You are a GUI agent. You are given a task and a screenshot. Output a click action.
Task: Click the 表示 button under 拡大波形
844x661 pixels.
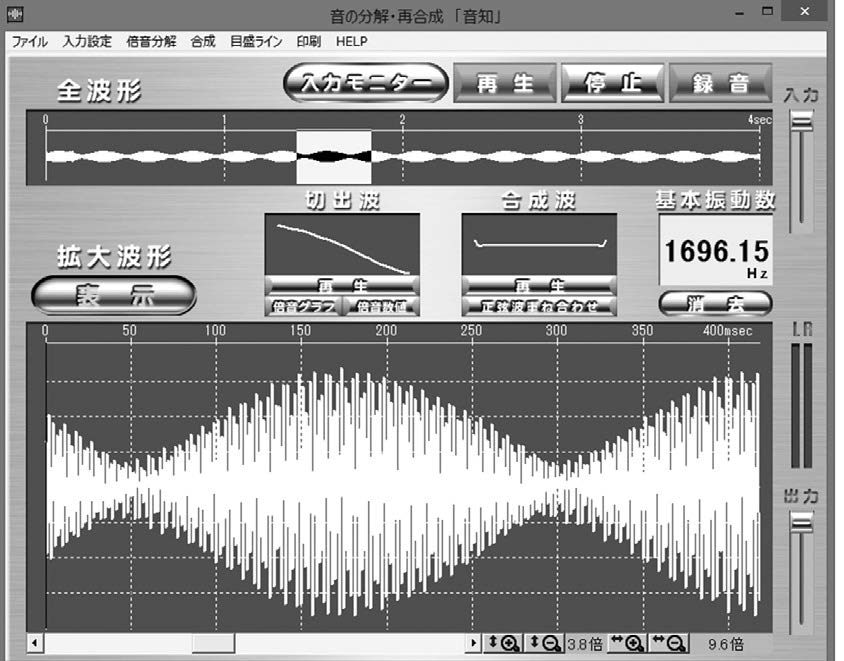click(114, 296)
